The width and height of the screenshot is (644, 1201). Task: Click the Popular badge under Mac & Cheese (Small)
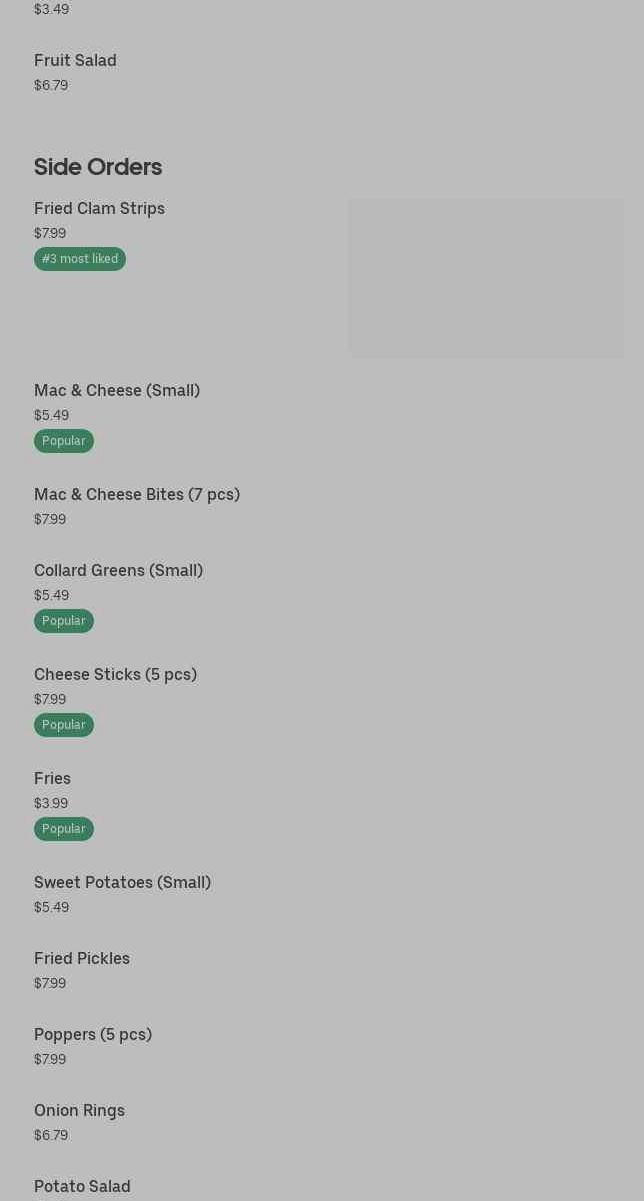(x=64, y=441)
